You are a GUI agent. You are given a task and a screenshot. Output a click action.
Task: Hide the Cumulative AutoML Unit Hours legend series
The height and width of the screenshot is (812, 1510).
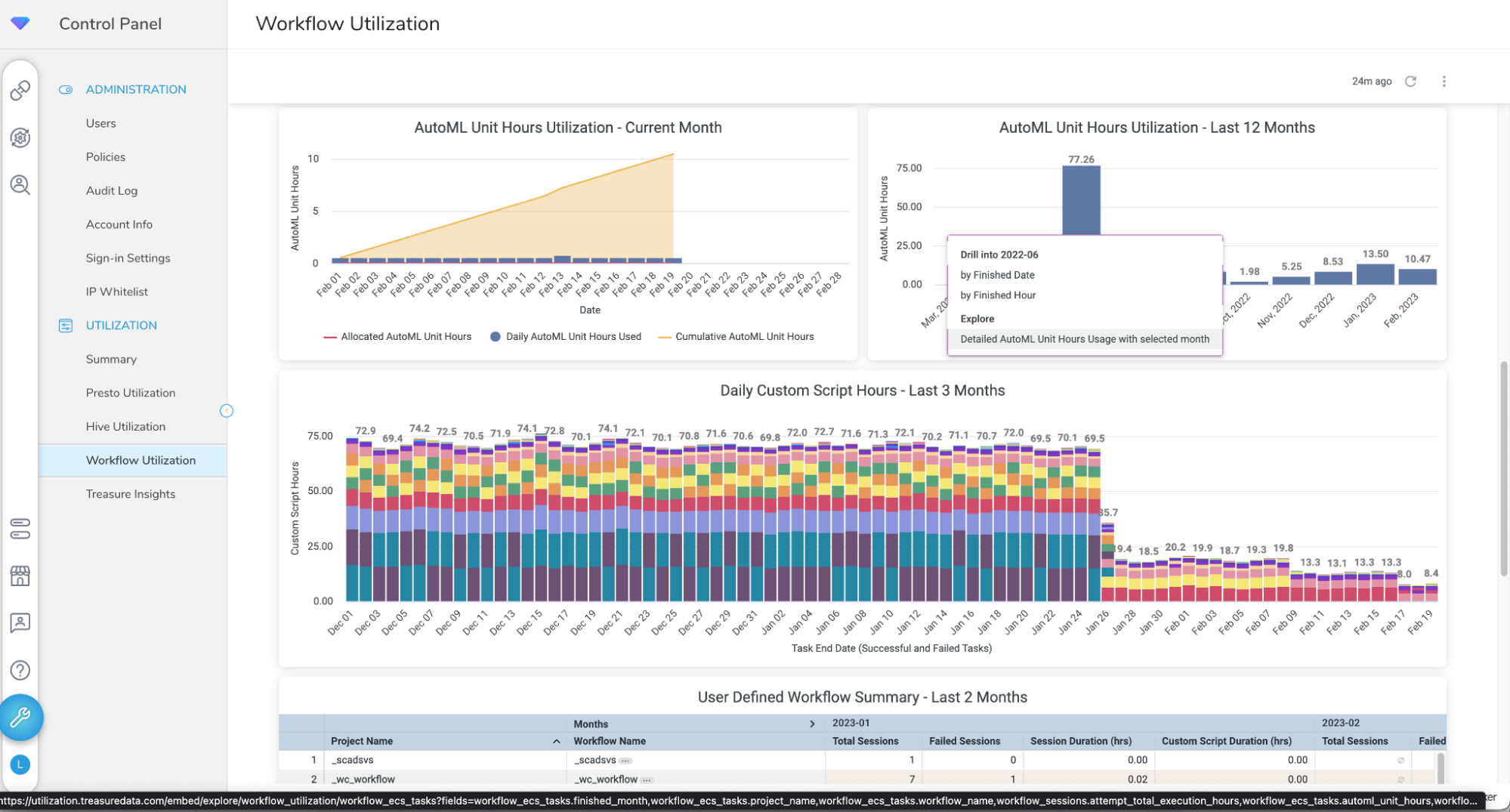point(736,337)
